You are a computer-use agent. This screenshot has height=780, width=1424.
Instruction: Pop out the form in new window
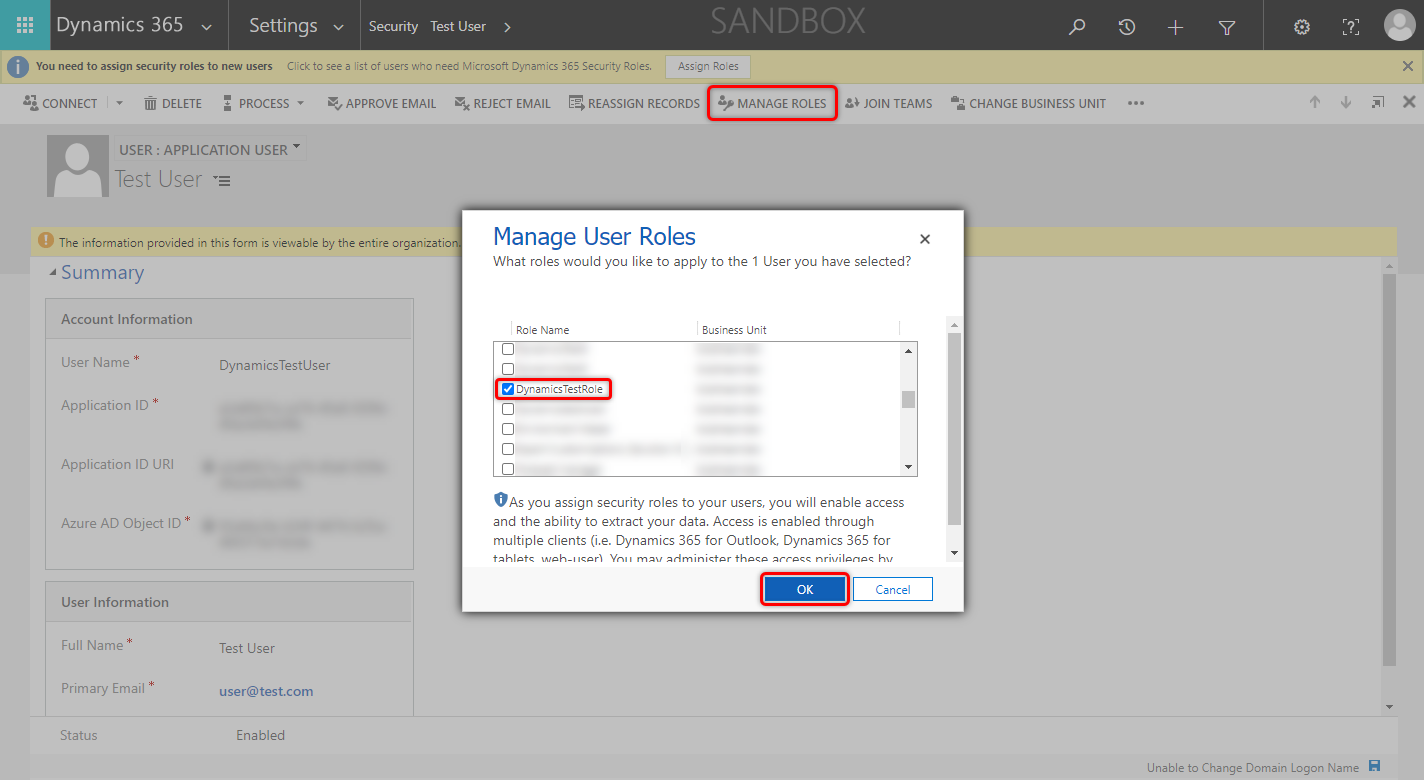tap(1378, 102)
